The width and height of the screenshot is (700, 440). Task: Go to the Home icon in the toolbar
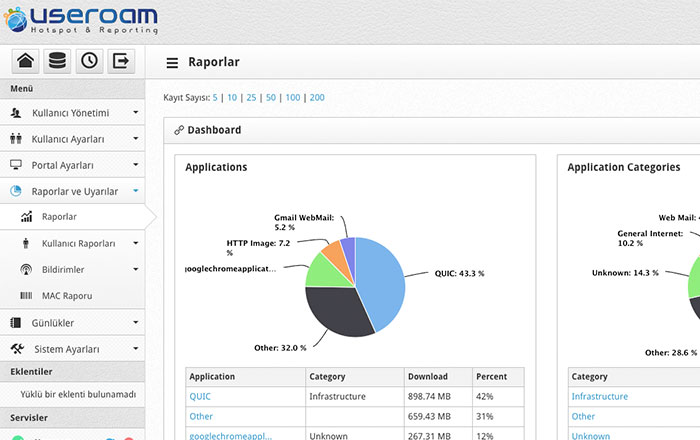coord(25,61)
